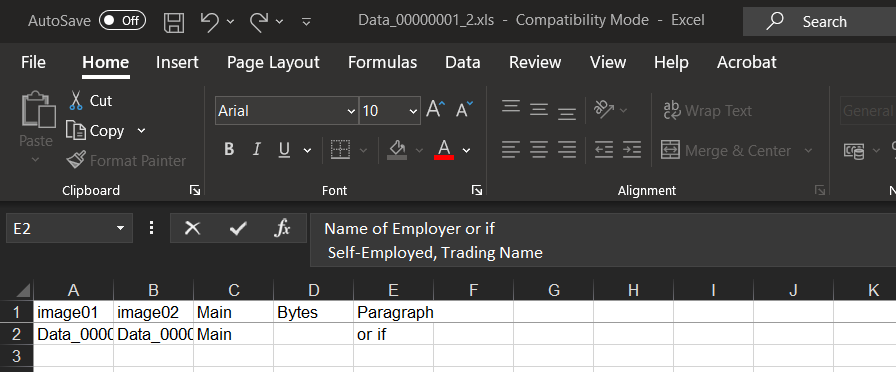The height and width of the screenshot is (372, 896).
Task: Open the Undo history dropdown
Action: coord(230,22)
